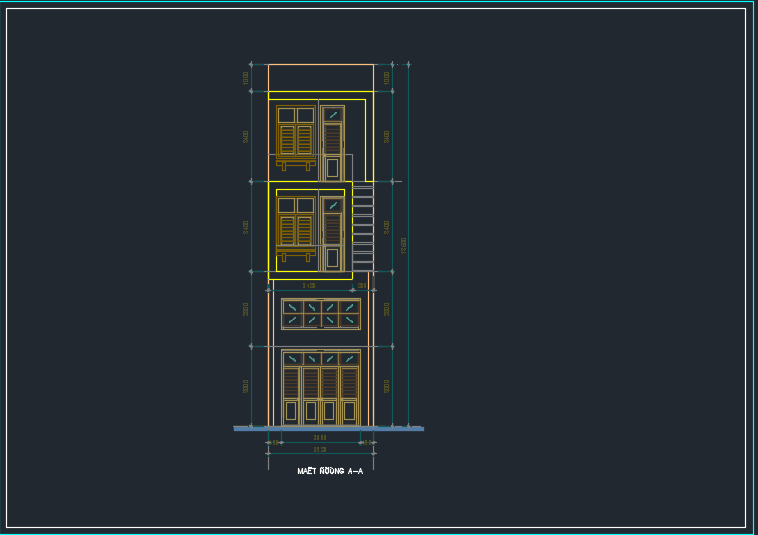Select the second floor door beside the stairs

(x=333, y=233)
